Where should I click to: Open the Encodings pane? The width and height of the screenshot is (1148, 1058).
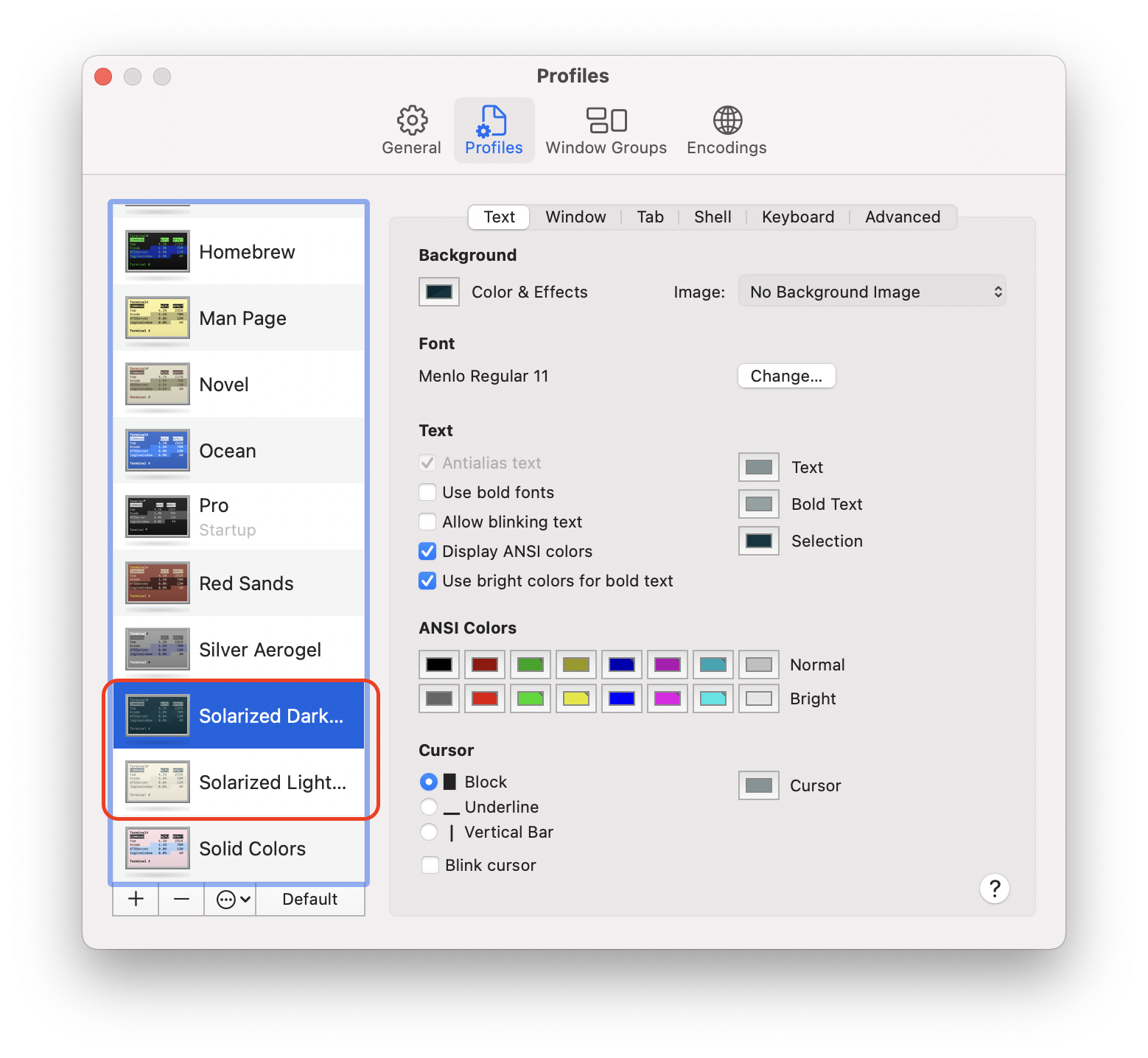click(727, 130)
